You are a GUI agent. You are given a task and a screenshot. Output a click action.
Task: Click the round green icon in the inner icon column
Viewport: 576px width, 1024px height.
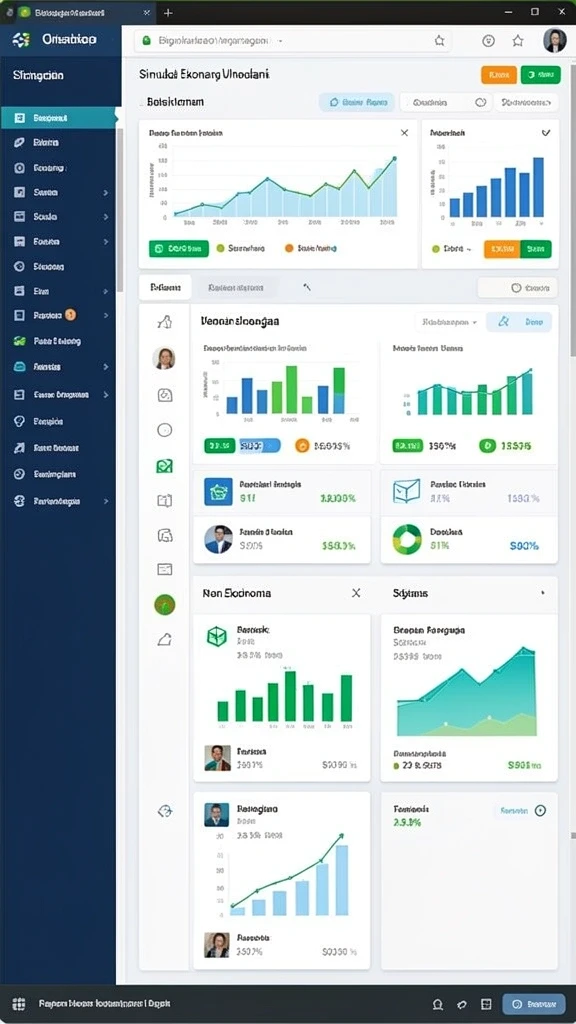click(x=165, y=605)
